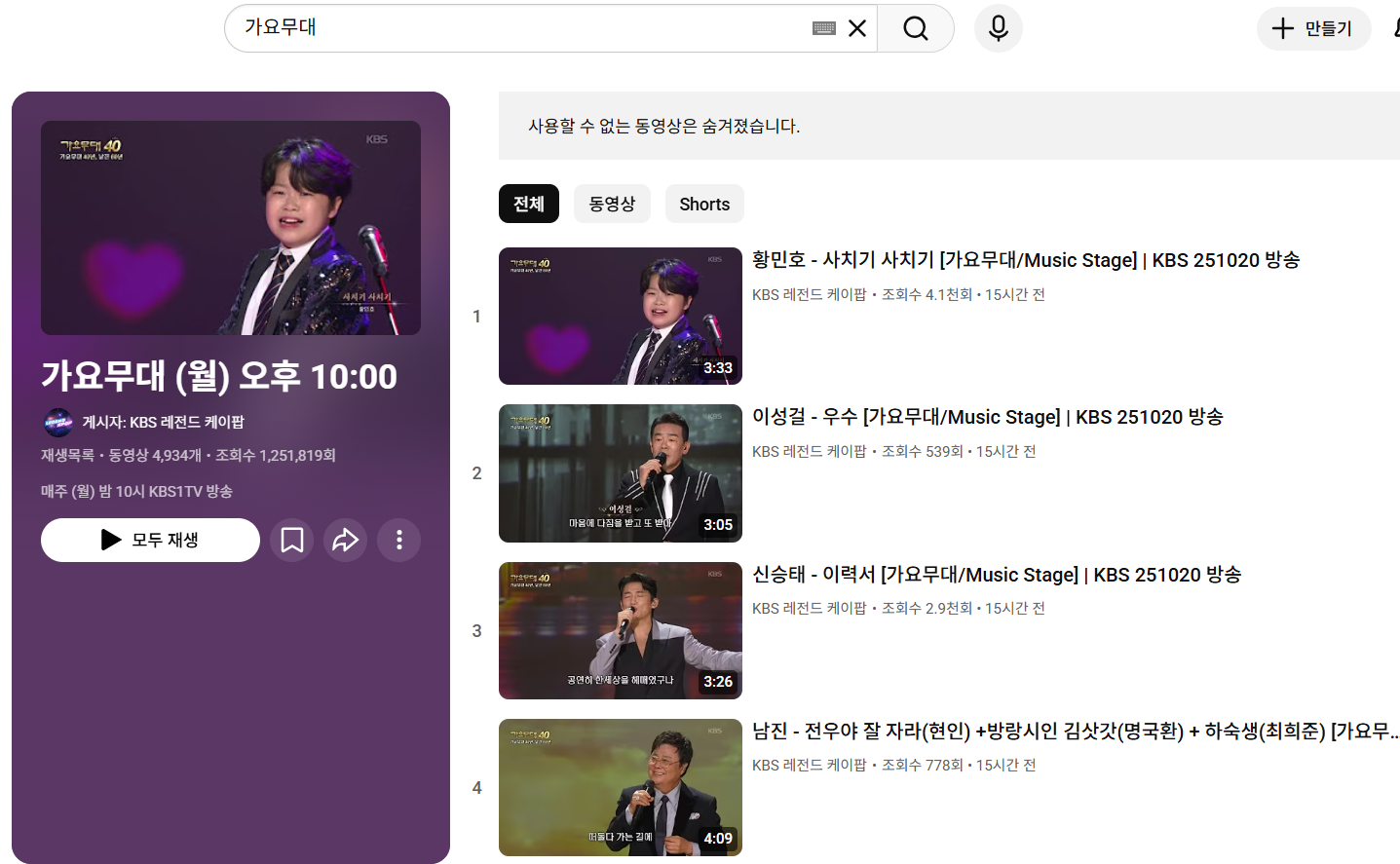
Task: Share the playlist via arrow icon
Action: coord(346,540)
